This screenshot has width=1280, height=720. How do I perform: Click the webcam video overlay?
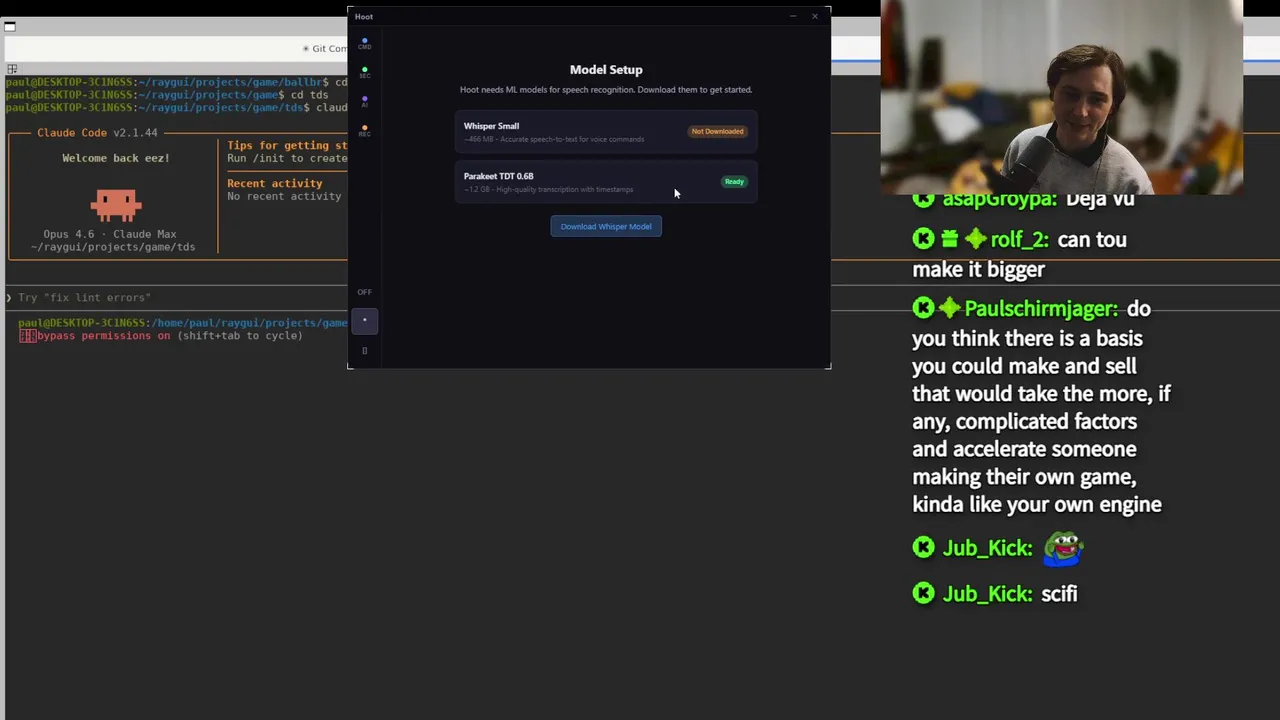1062,97
